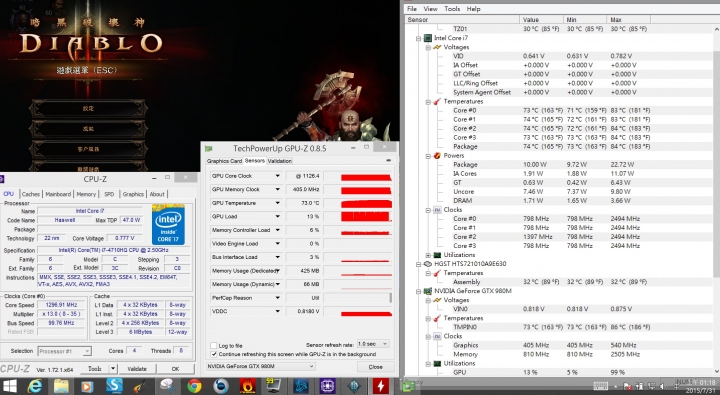Open the HWMonitor Tools menu
Image resolution: width=720 pixels, height=395 pixels.
(452, 9)
